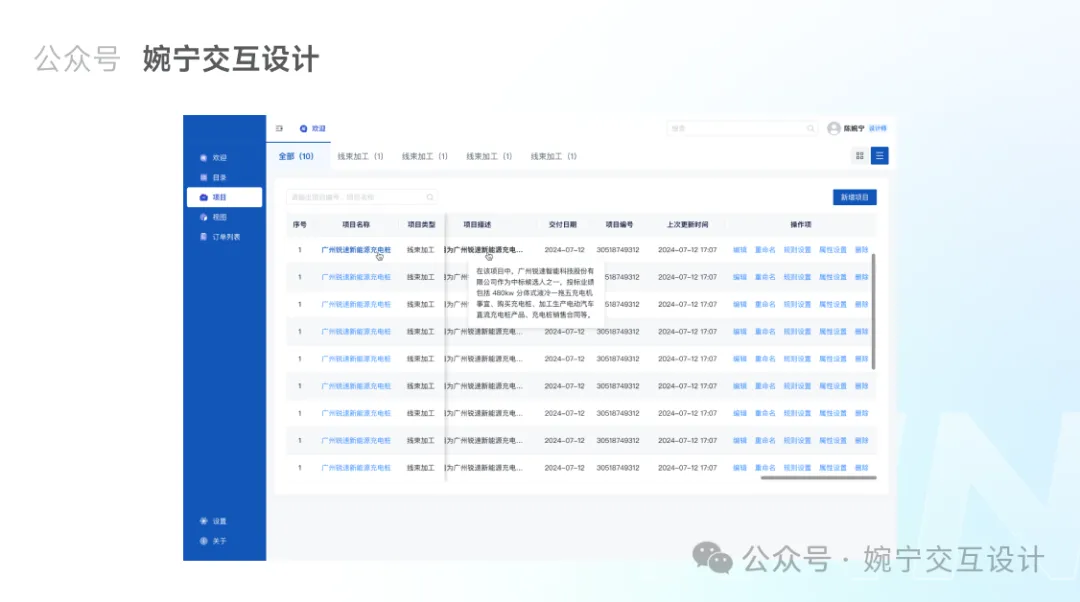The image size is (1080, 602).
Task: Click the table's horizontal scrollbar
Action: pyautogui.click(x=818, y=477)
